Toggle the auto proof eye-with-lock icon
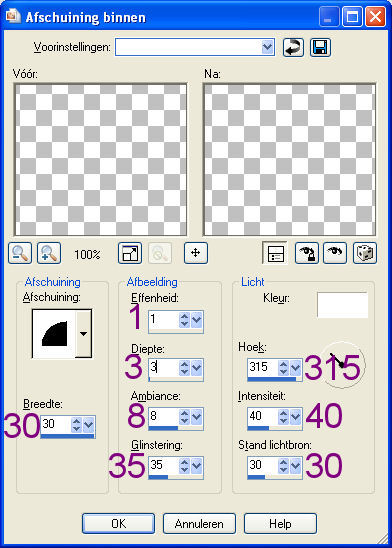The height and width of the screenshot is (548, 392). pos(307,253)
